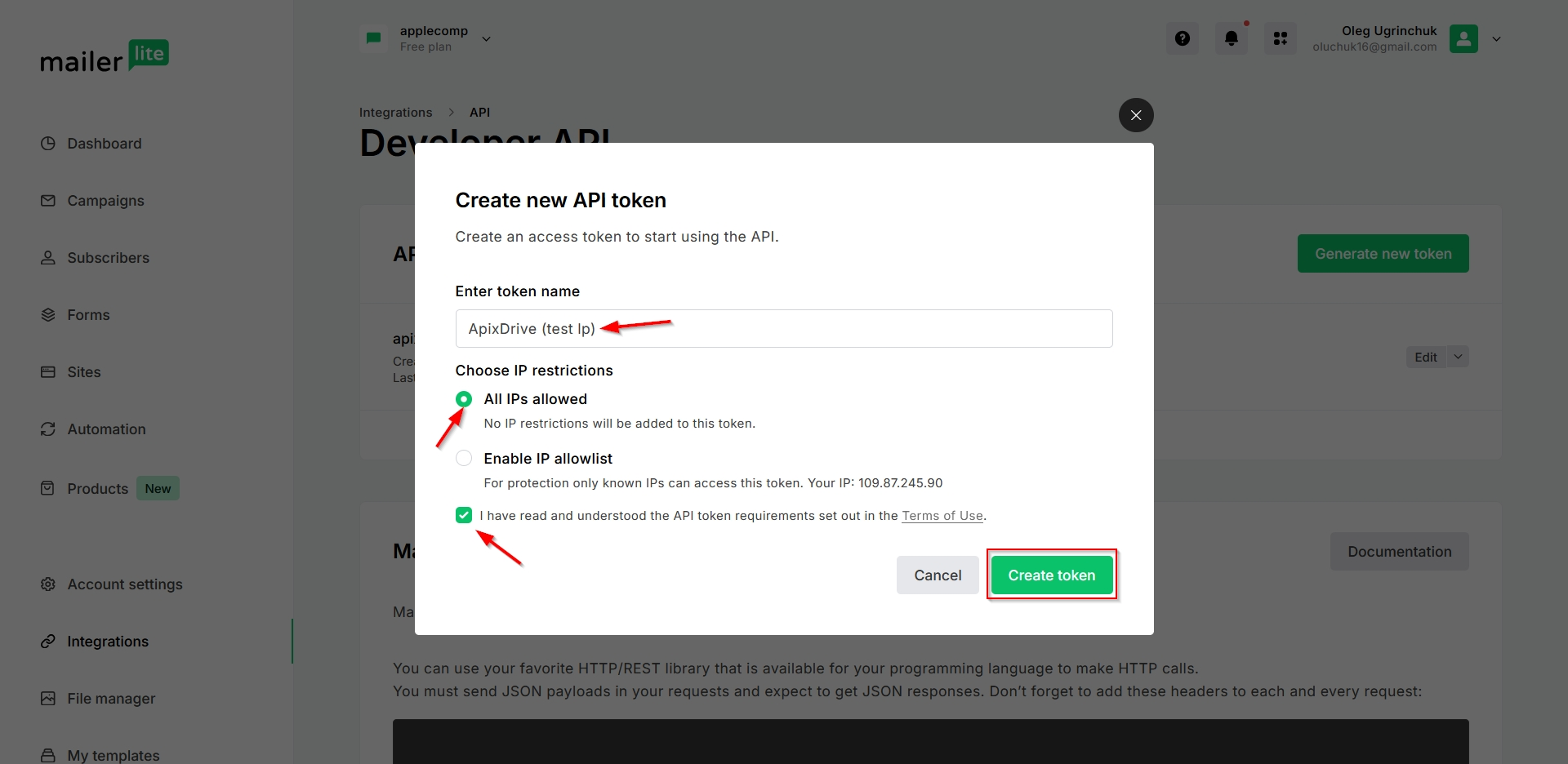
Task: Select the All IPs allowed option
Action: (464, 399)
